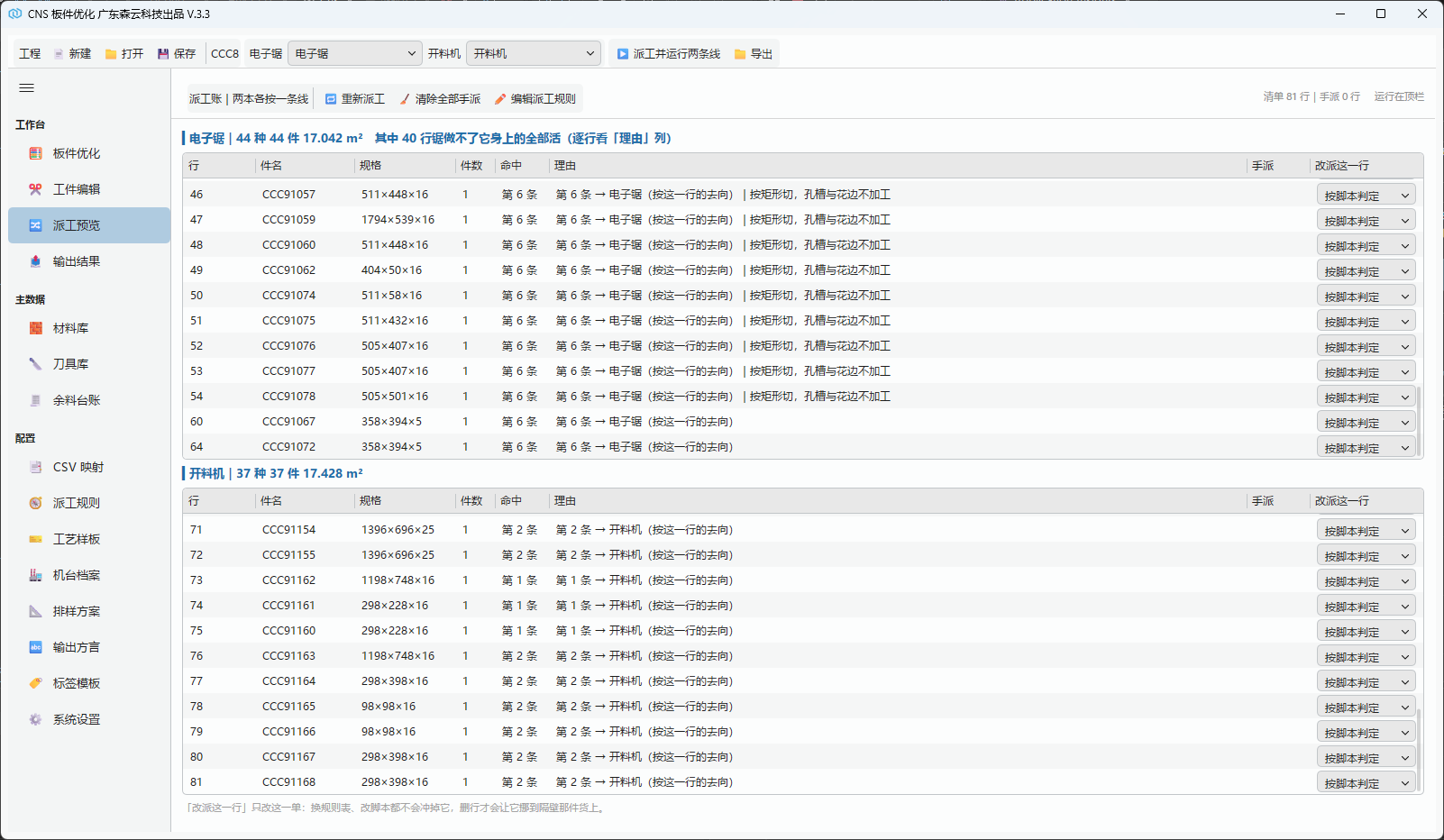Open 派工规则 configuration page

89,503
